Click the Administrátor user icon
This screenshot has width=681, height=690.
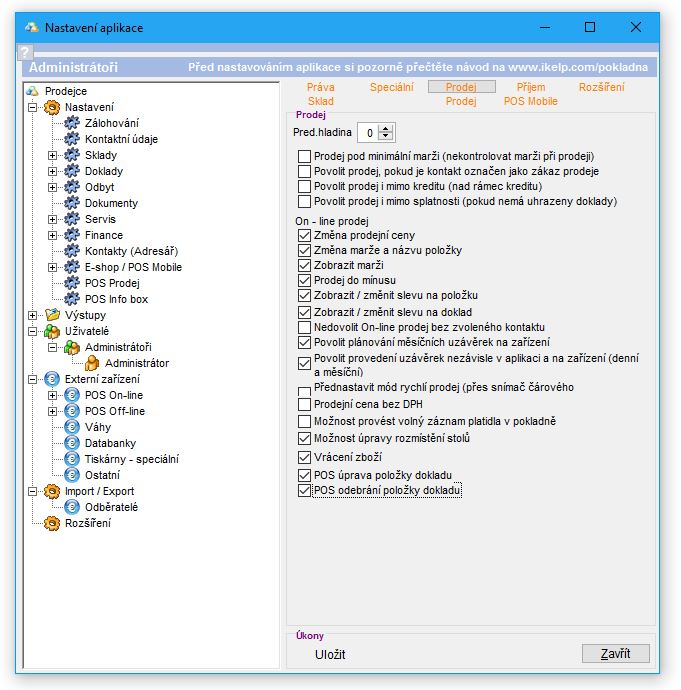(92, 363)
